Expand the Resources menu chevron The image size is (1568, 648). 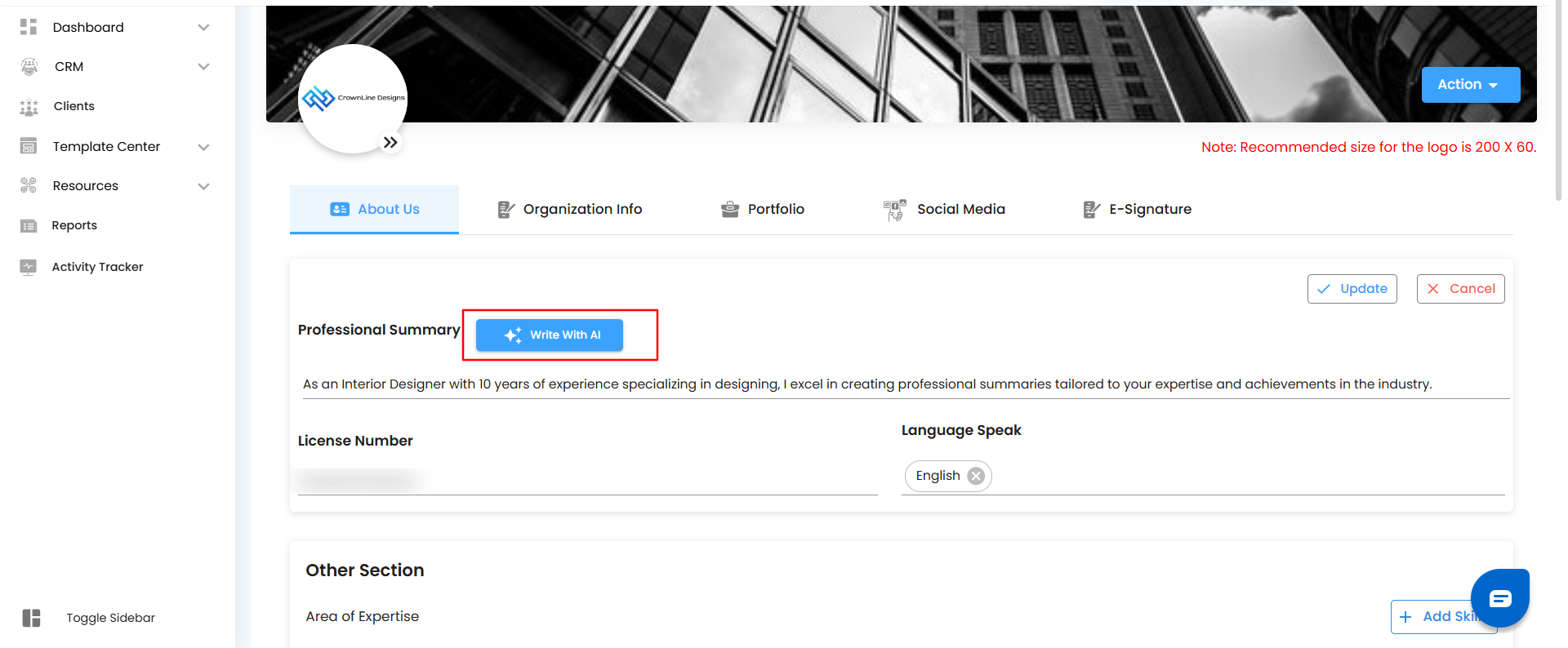tap(204, 186)
